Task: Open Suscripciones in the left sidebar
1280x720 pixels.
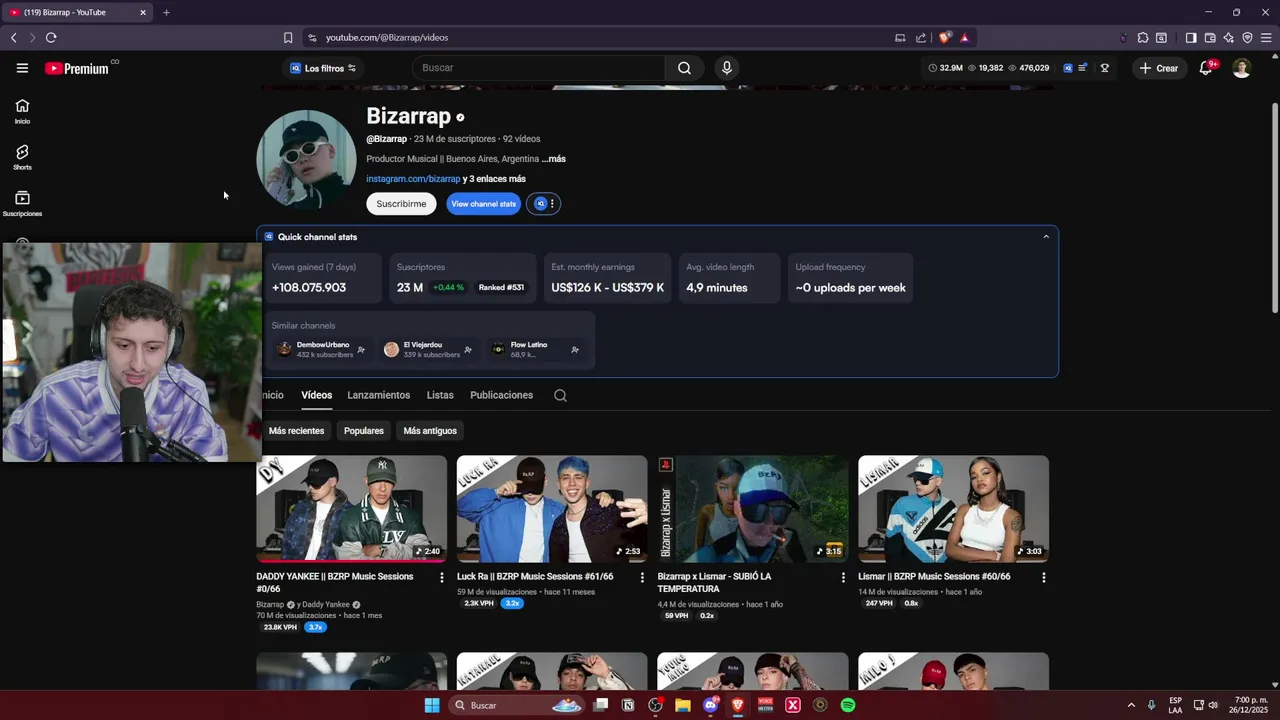Action: point(22,203)
